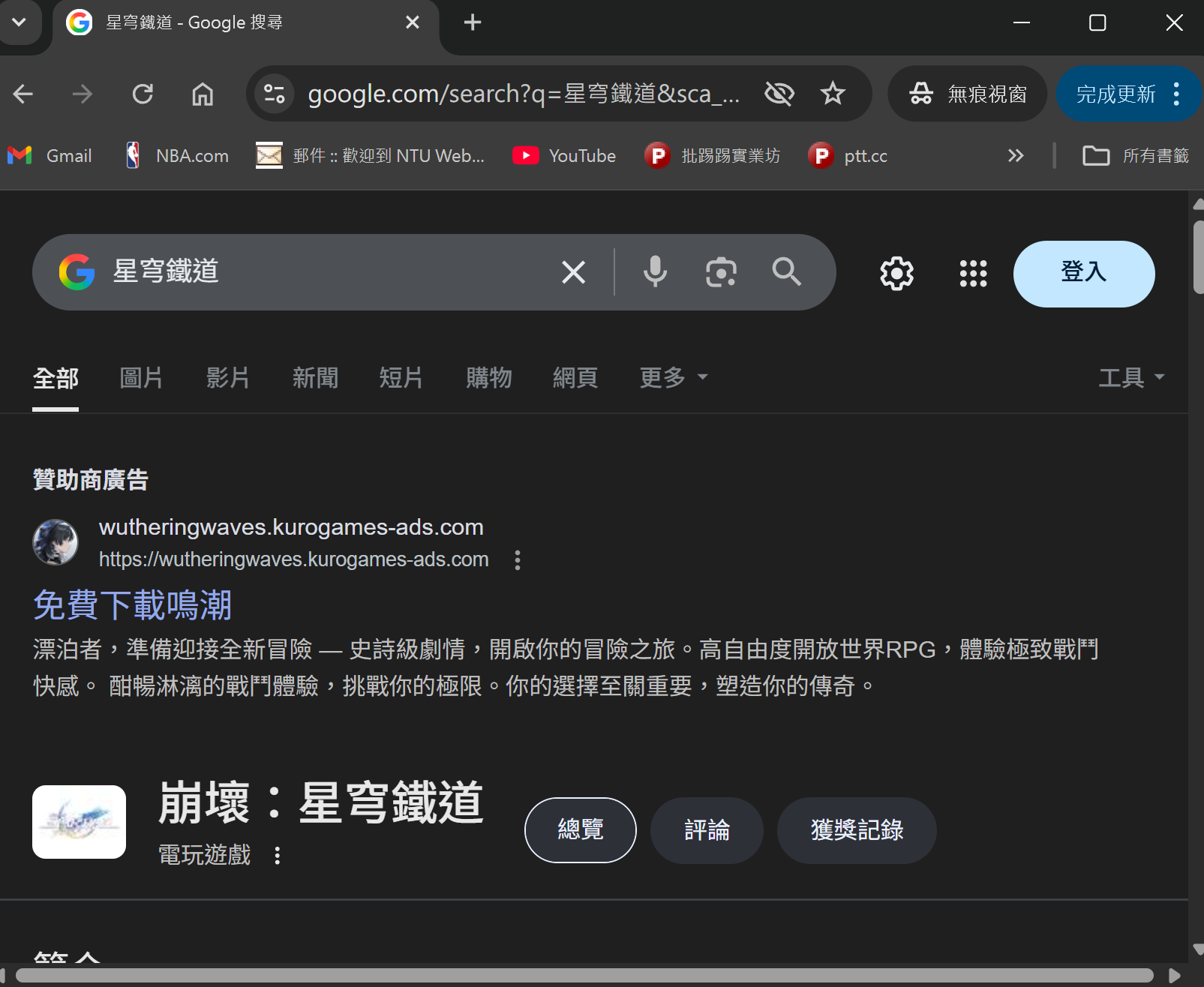Minimize the Chrome window
The height and width of the screenshot is (987, 1204).
[1022, 22]
